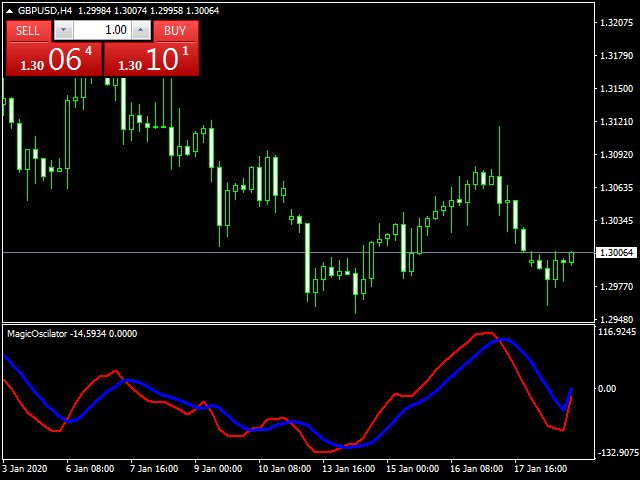Click the 0.00 oscillator scale level
Screen dimensions: 640x480
point(607,389)
